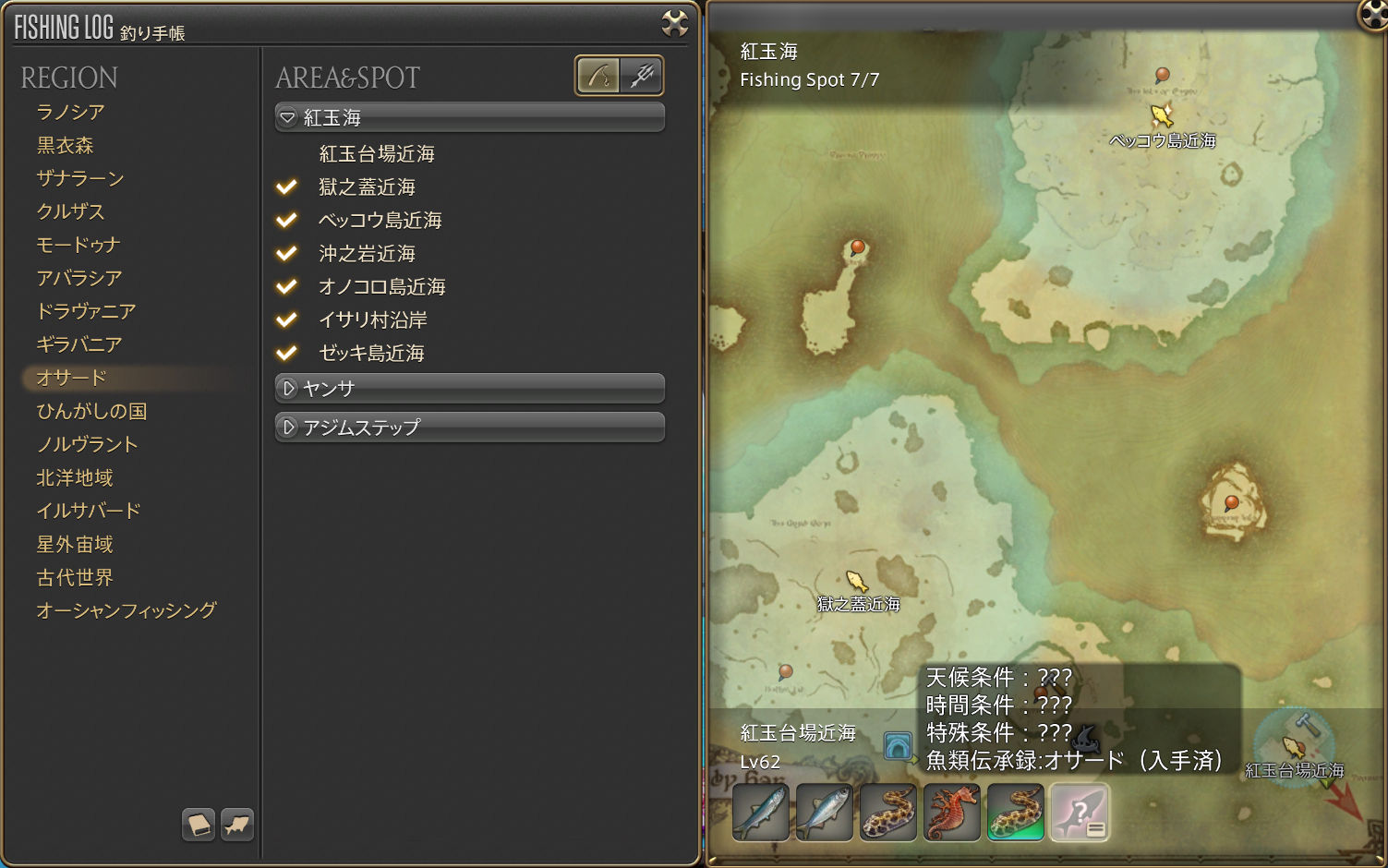Click the checkmark beside オノコロ島近海
The width and height of the screenshot is (1388, 868).
point(287,286)
